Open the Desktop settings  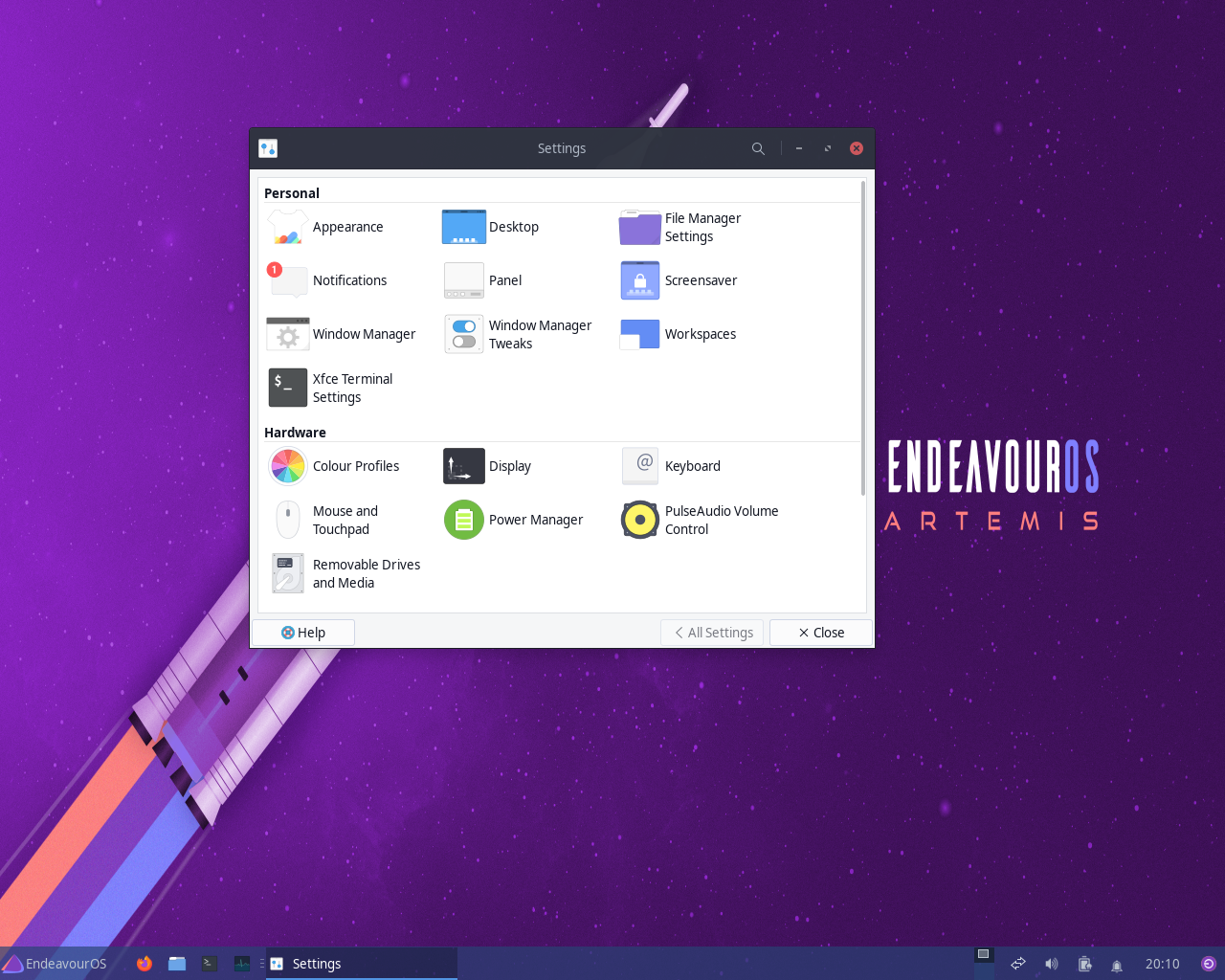click(491, 227)
